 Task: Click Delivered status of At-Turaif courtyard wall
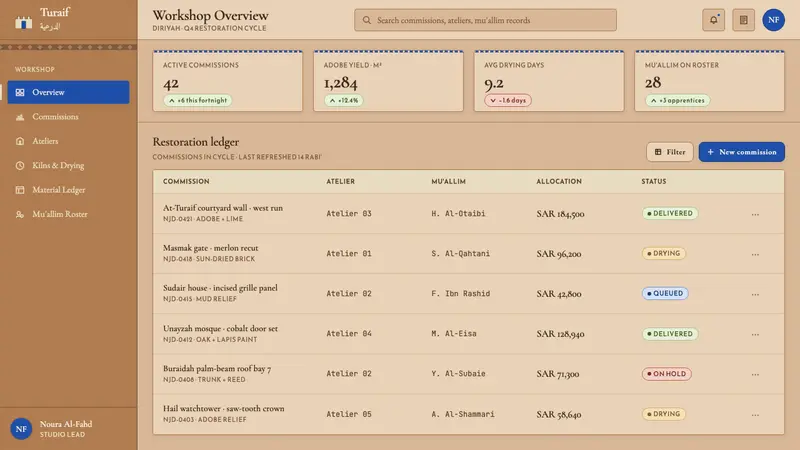pos(670,213)
